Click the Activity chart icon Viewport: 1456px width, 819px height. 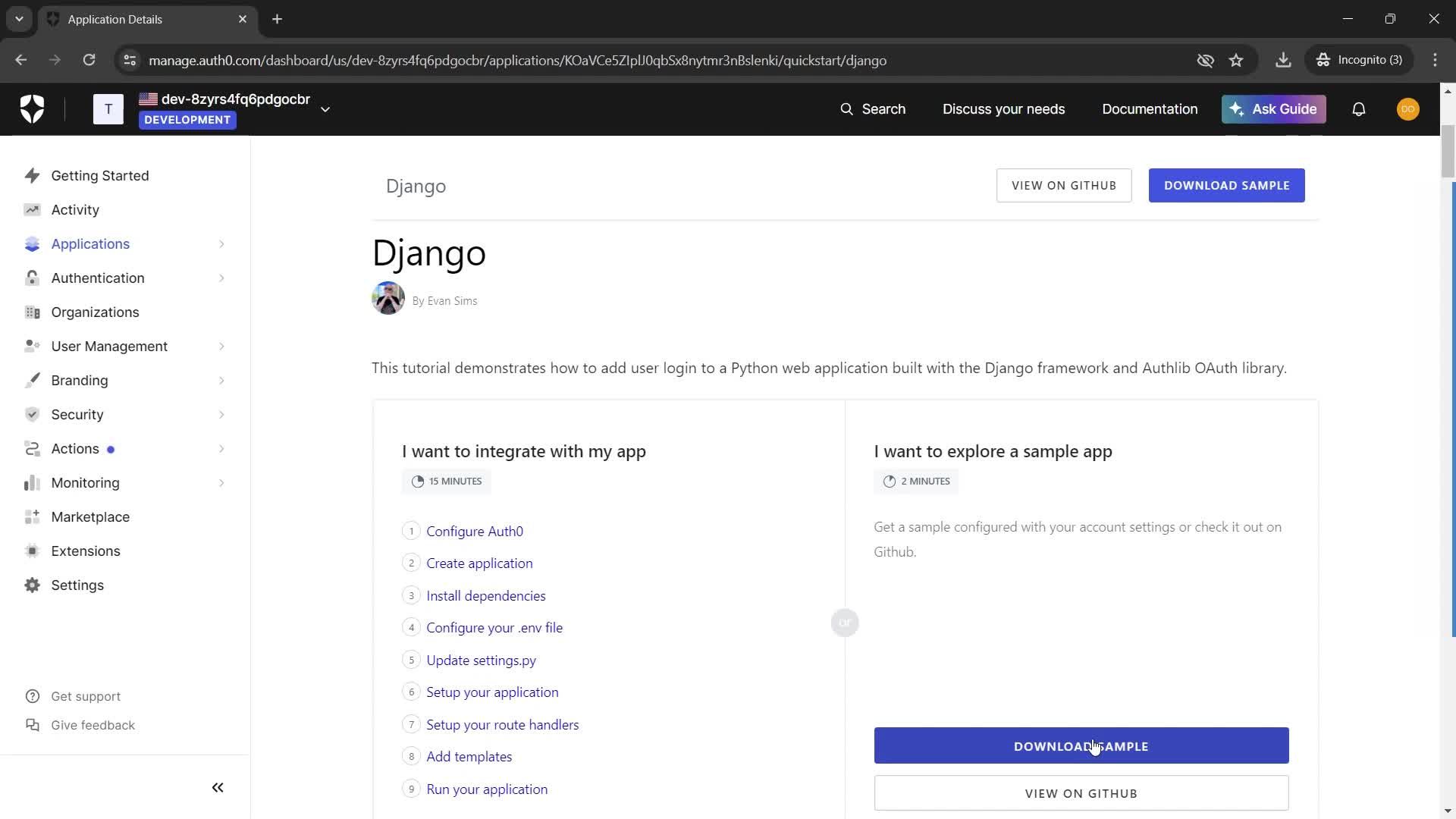(32, 210)
